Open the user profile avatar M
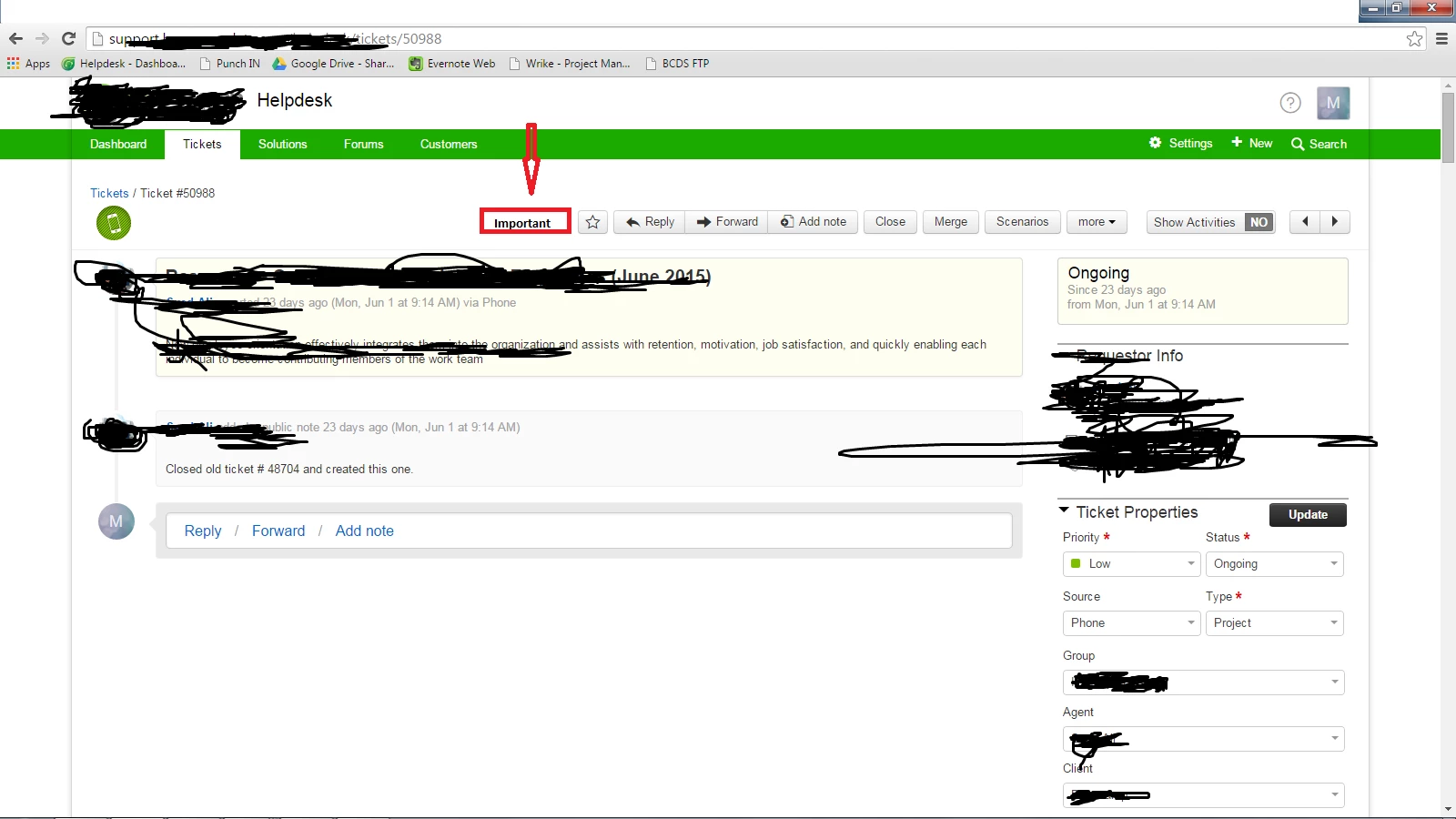The width and height of the screenshot is (1456, 819). coord(1333,103)
